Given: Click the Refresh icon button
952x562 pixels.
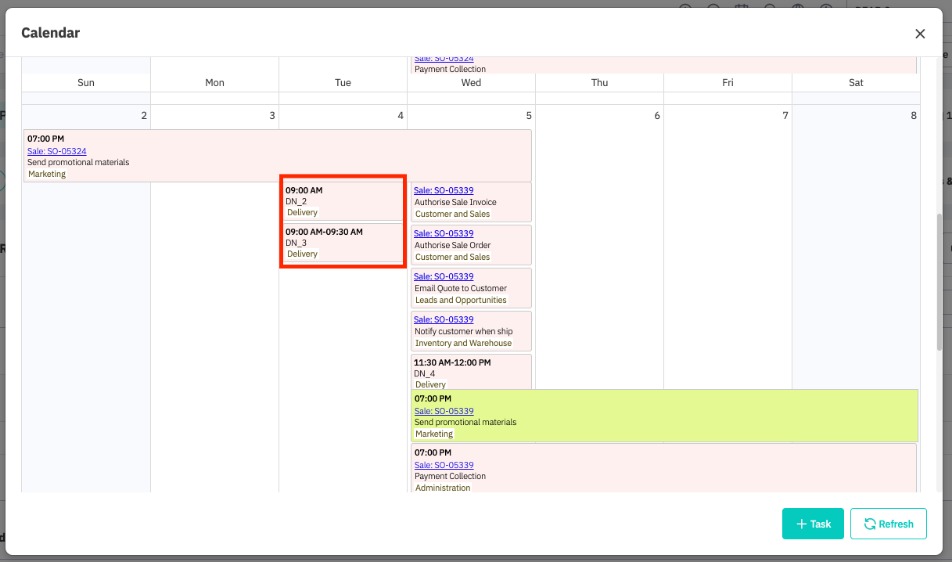Looking at the screenshot, I should pyautogui.click(x=870, y=524).
